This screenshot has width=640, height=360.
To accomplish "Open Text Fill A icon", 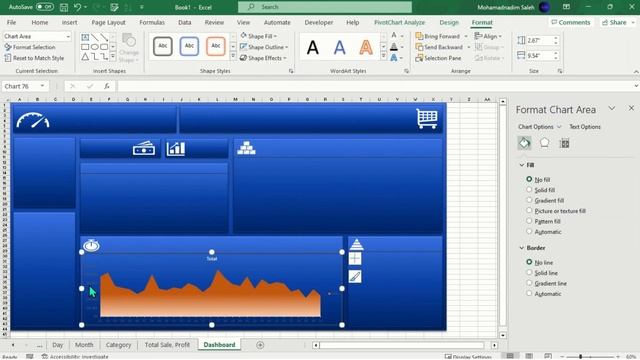I will (394, 36).
